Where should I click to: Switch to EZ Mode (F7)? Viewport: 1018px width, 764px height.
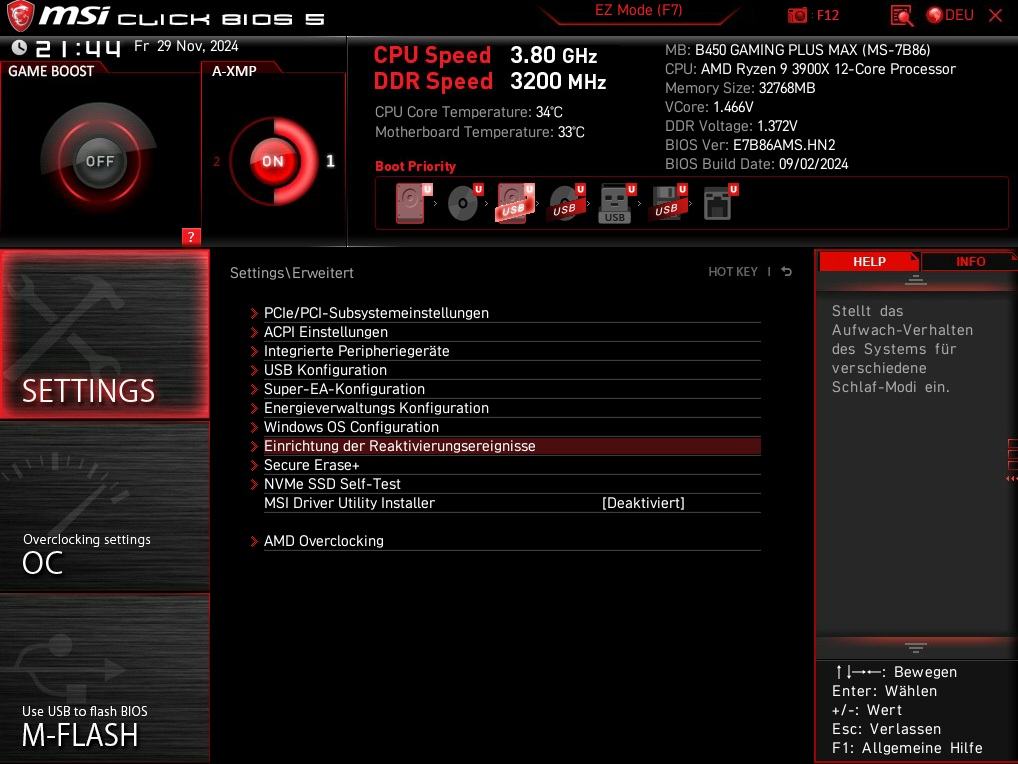coord(638,10)
